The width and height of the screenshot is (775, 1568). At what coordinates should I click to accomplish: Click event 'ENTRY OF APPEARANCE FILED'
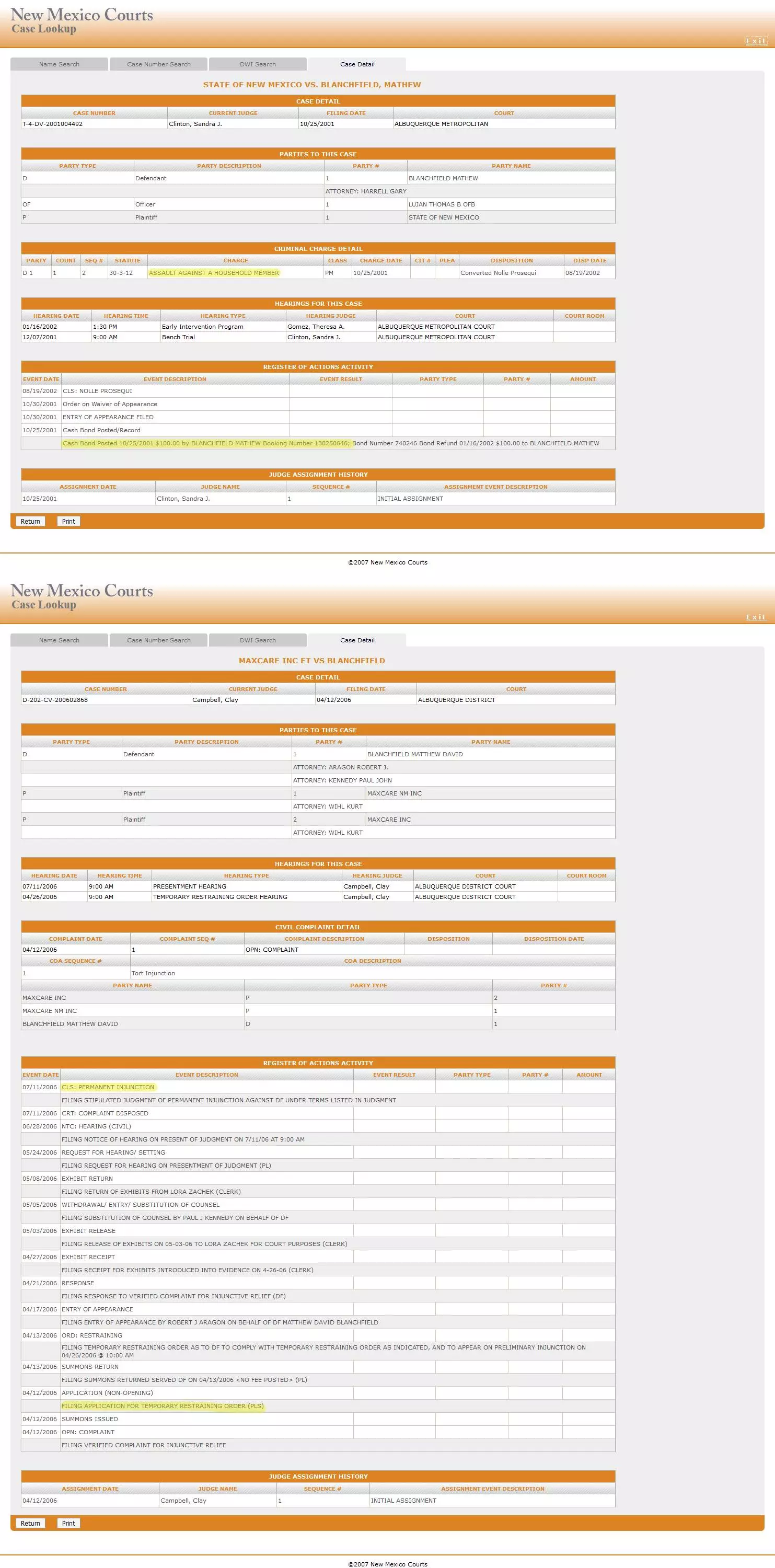click(x=108, y=417)
